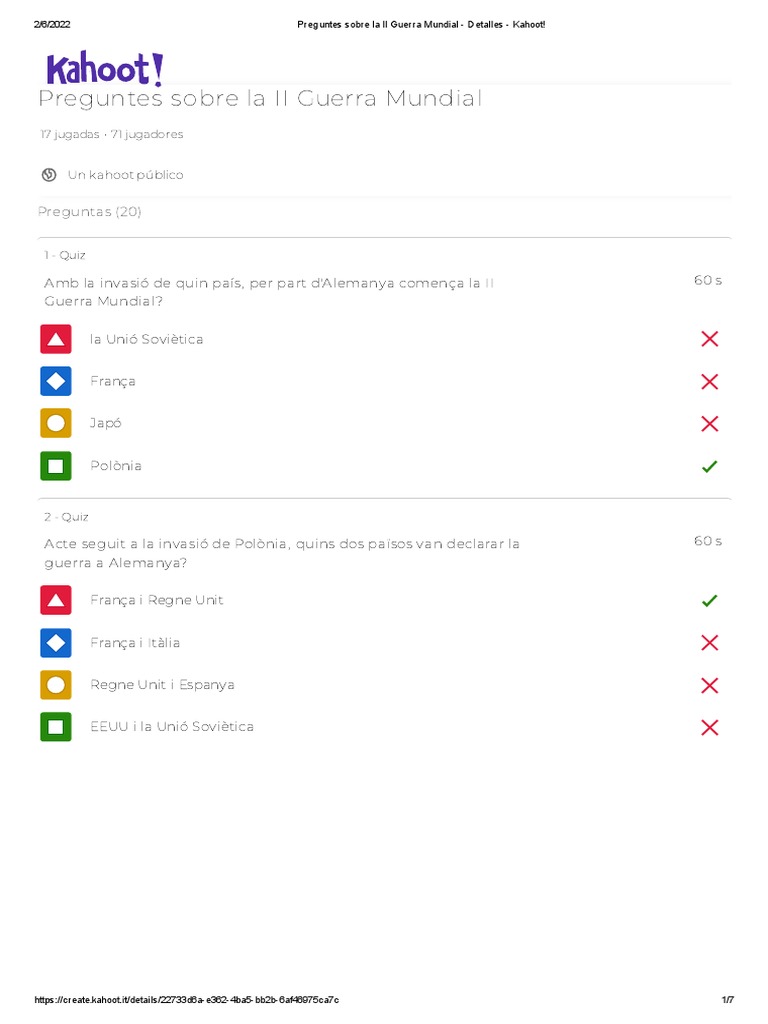Image resolution: width=768 pixels, height=1024 pixels.
Task: Click the Kahoot! logo
Action: (x=104, y=69)
